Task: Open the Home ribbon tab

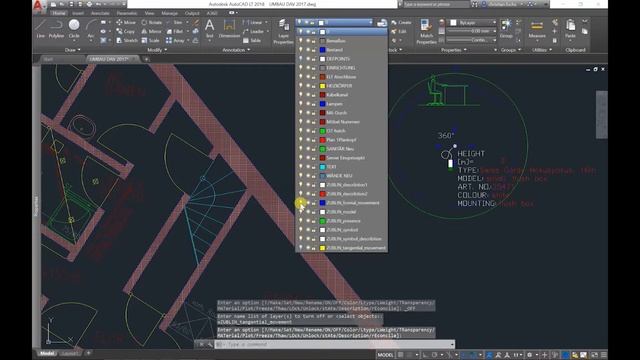Action: [59, 13]
